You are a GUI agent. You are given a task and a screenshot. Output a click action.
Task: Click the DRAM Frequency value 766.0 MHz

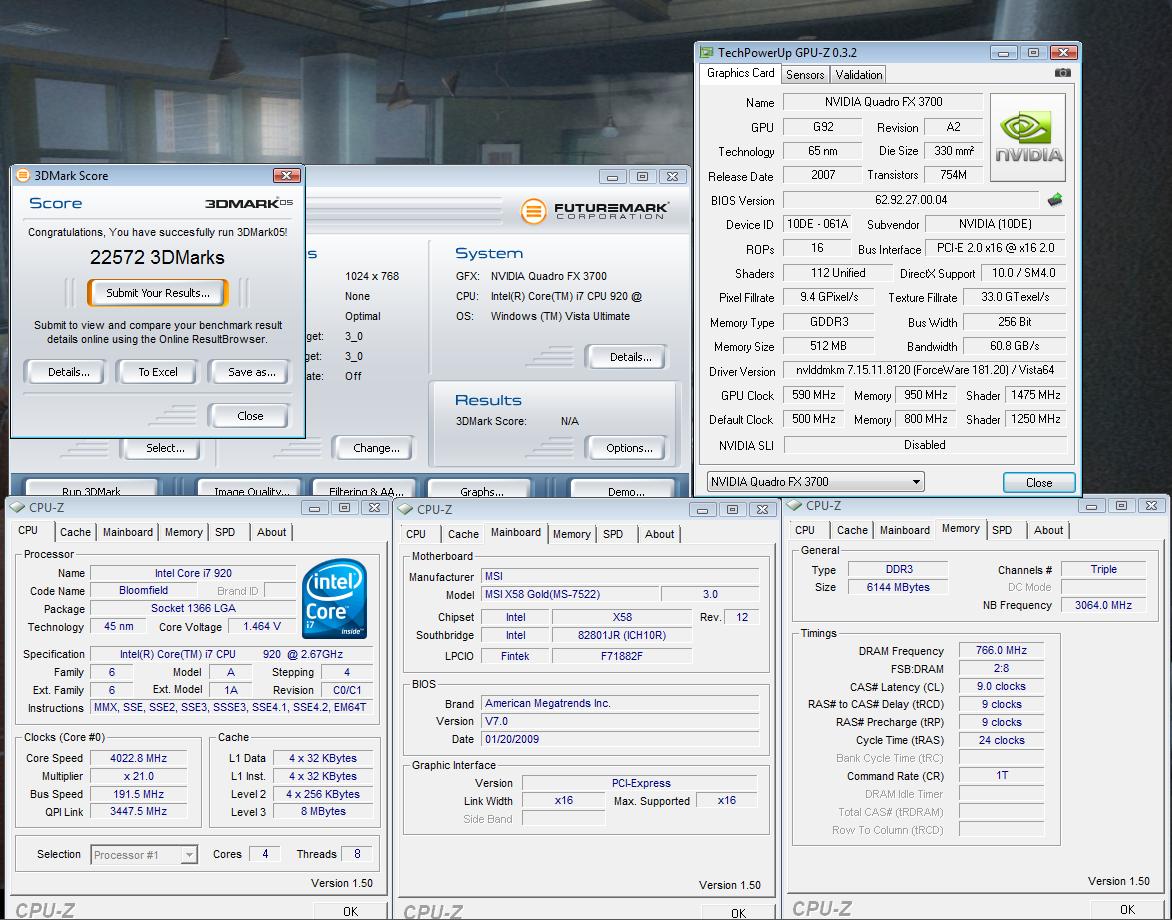[1001, 651]
